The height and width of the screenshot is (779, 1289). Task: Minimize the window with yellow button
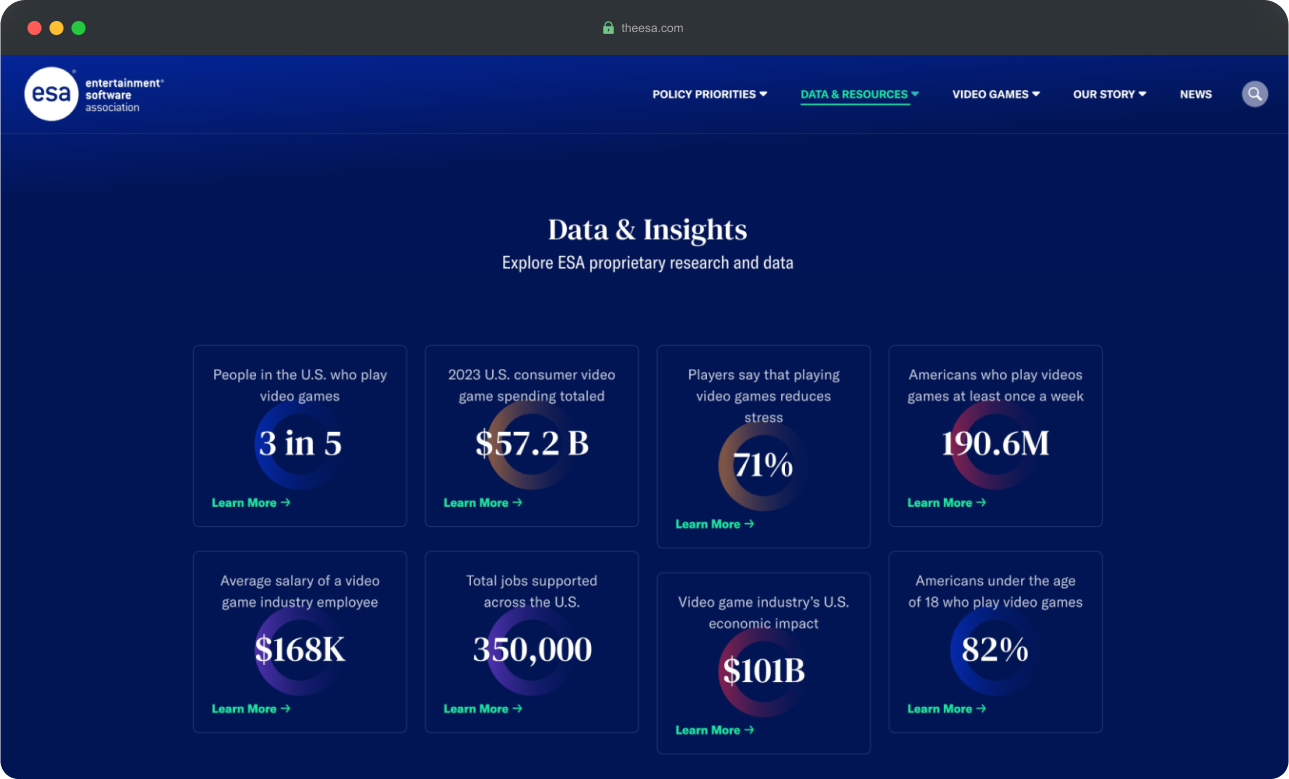click(56, 28)
